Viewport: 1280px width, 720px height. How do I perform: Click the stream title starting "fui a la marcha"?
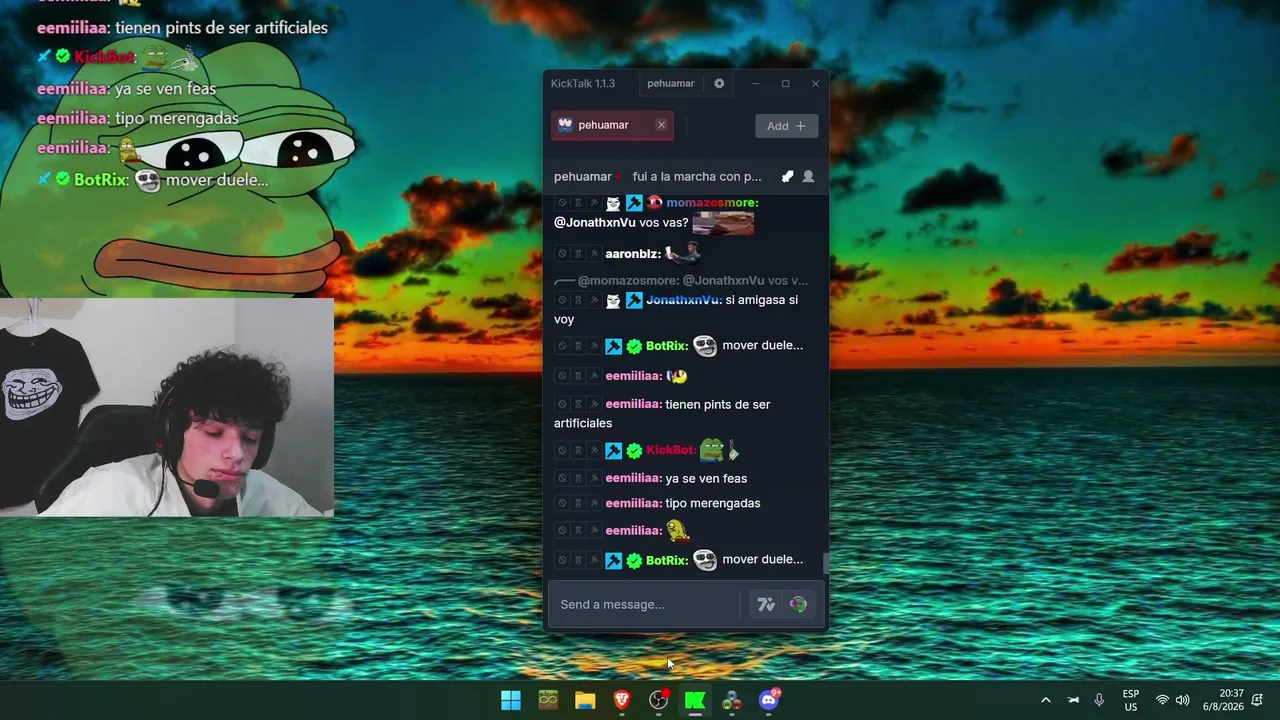[697, 176]
